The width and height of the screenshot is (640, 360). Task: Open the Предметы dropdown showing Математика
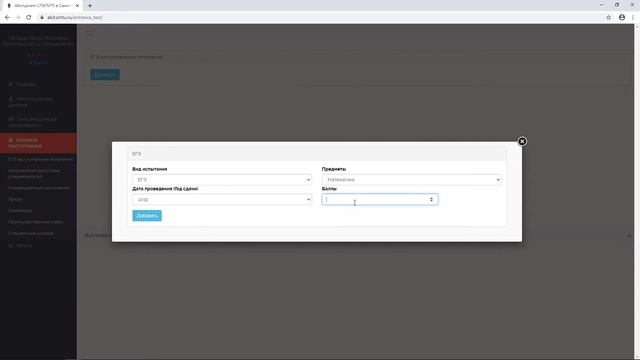[411, 180]
